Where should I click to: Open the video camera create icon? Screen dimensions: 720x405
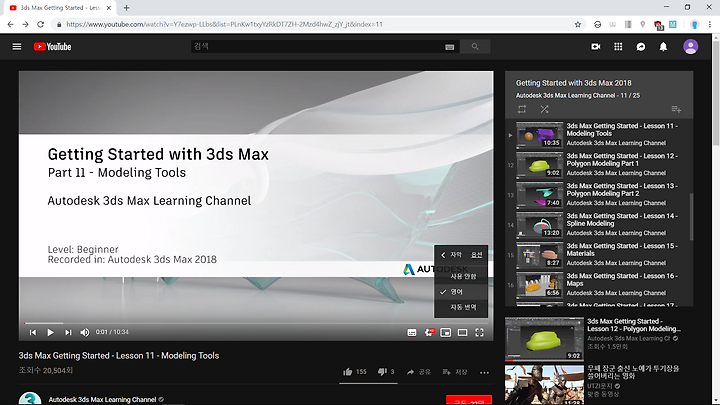click(x=596, y=46)
